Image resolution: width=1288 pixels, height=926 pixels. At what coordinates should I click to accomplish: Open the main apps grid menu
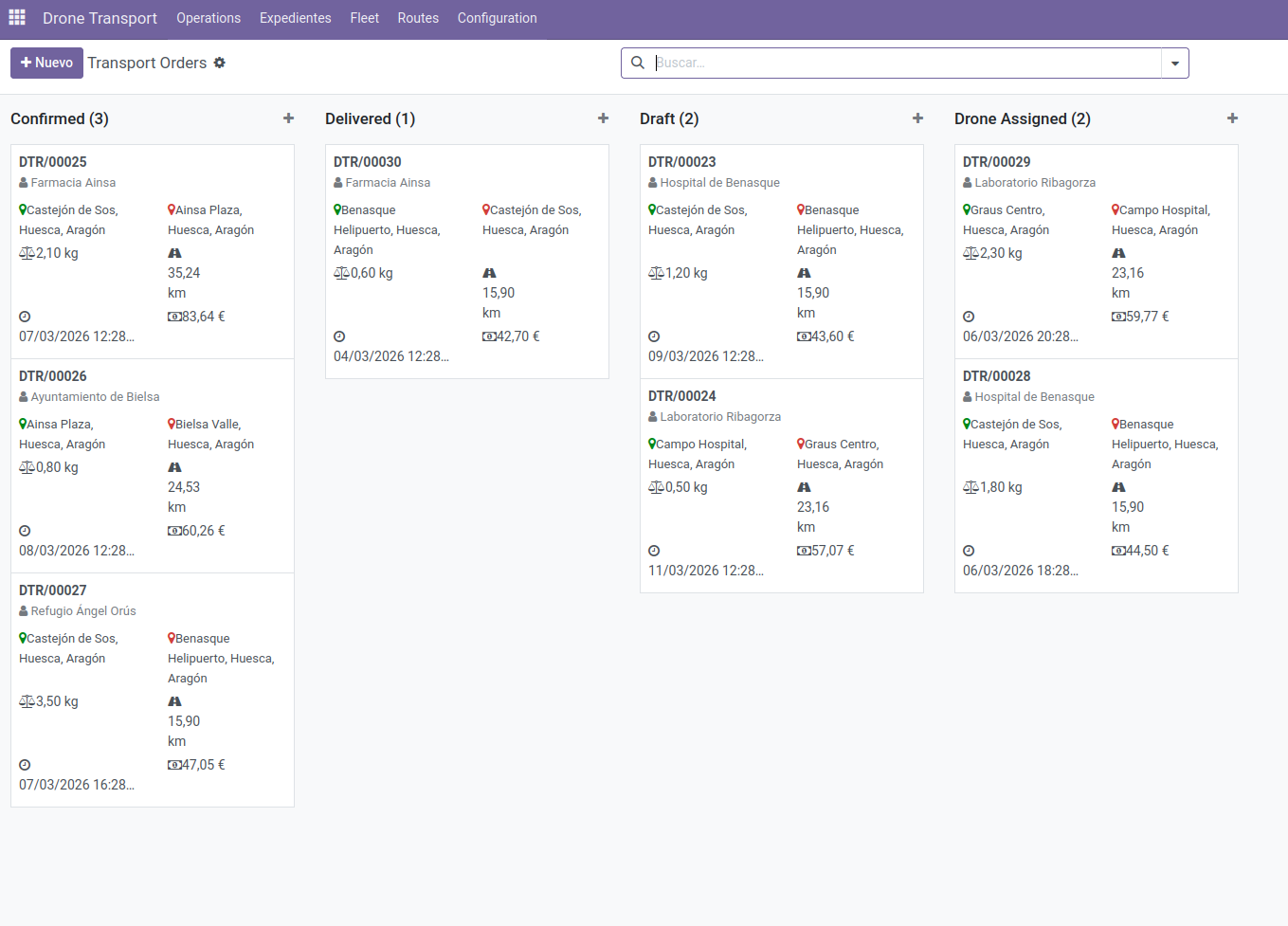point(16,17)
